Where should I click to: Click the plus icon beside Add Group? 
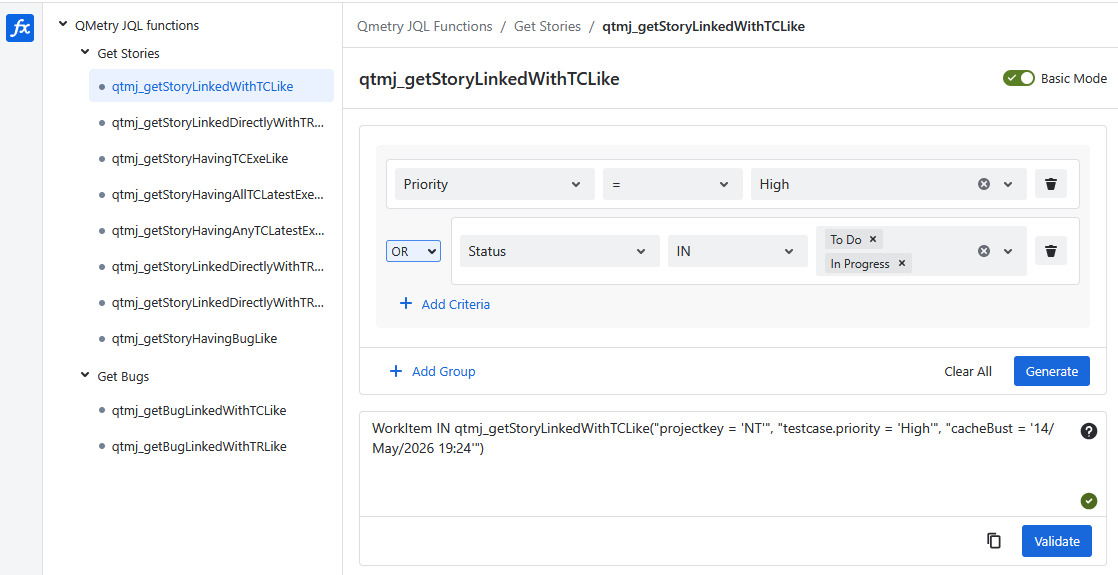click(396, 371)
